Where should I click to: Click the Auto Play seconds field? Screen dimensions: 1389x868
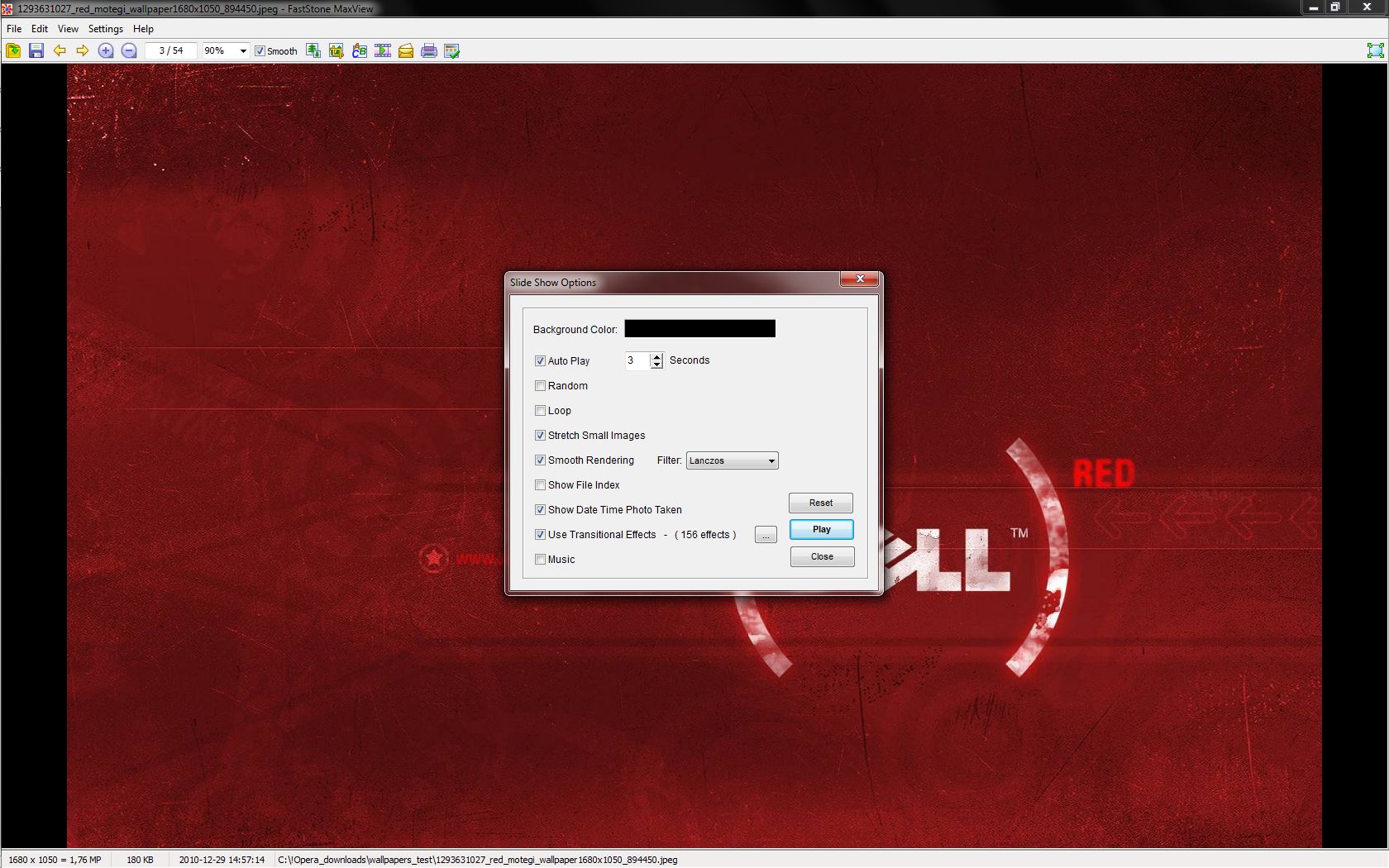[637, 360]
